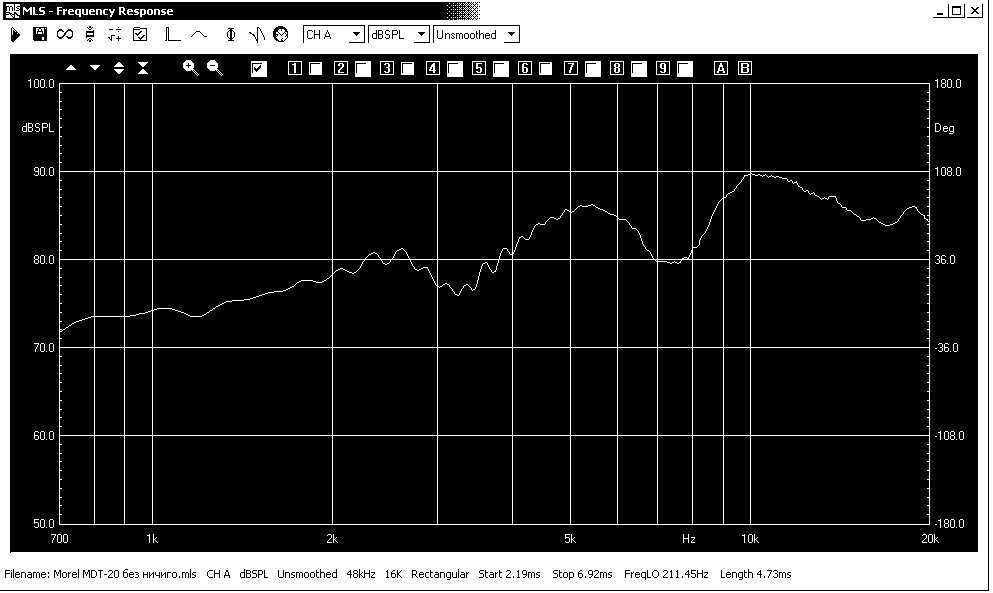This screenshot has width=993, height=593.
Task: Uncheck the main curve display checkbox
Action: tap(258, 68)
